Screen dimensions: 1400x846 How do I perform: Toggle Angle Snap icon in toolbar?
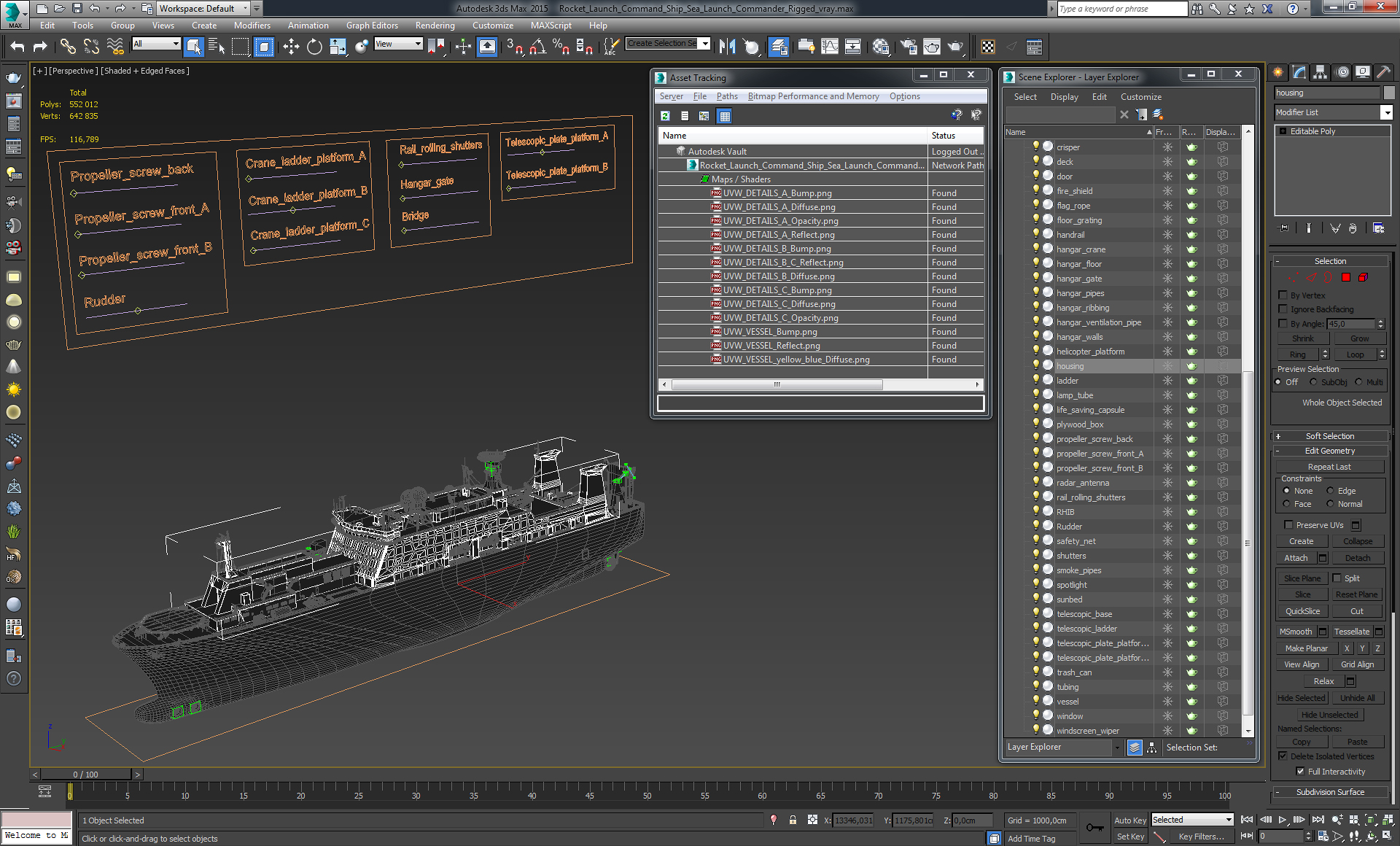537,47
